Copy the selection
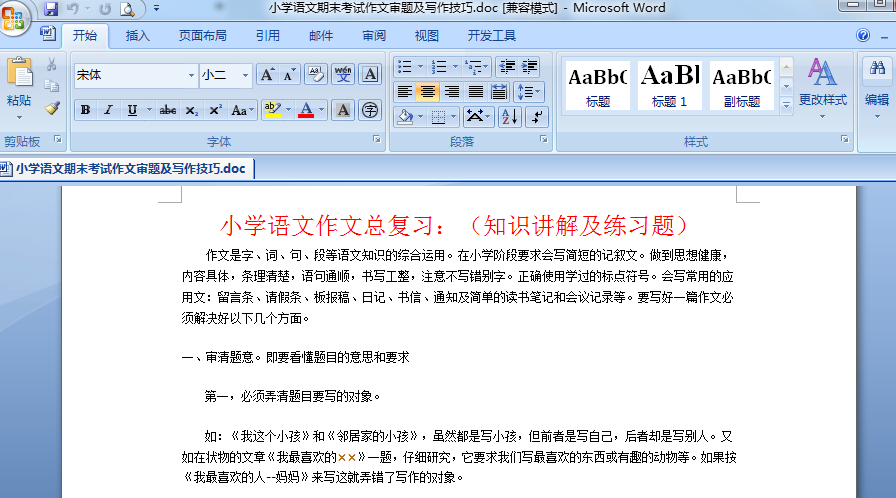Viewport: 896px width, 498px height. [51, 86]
